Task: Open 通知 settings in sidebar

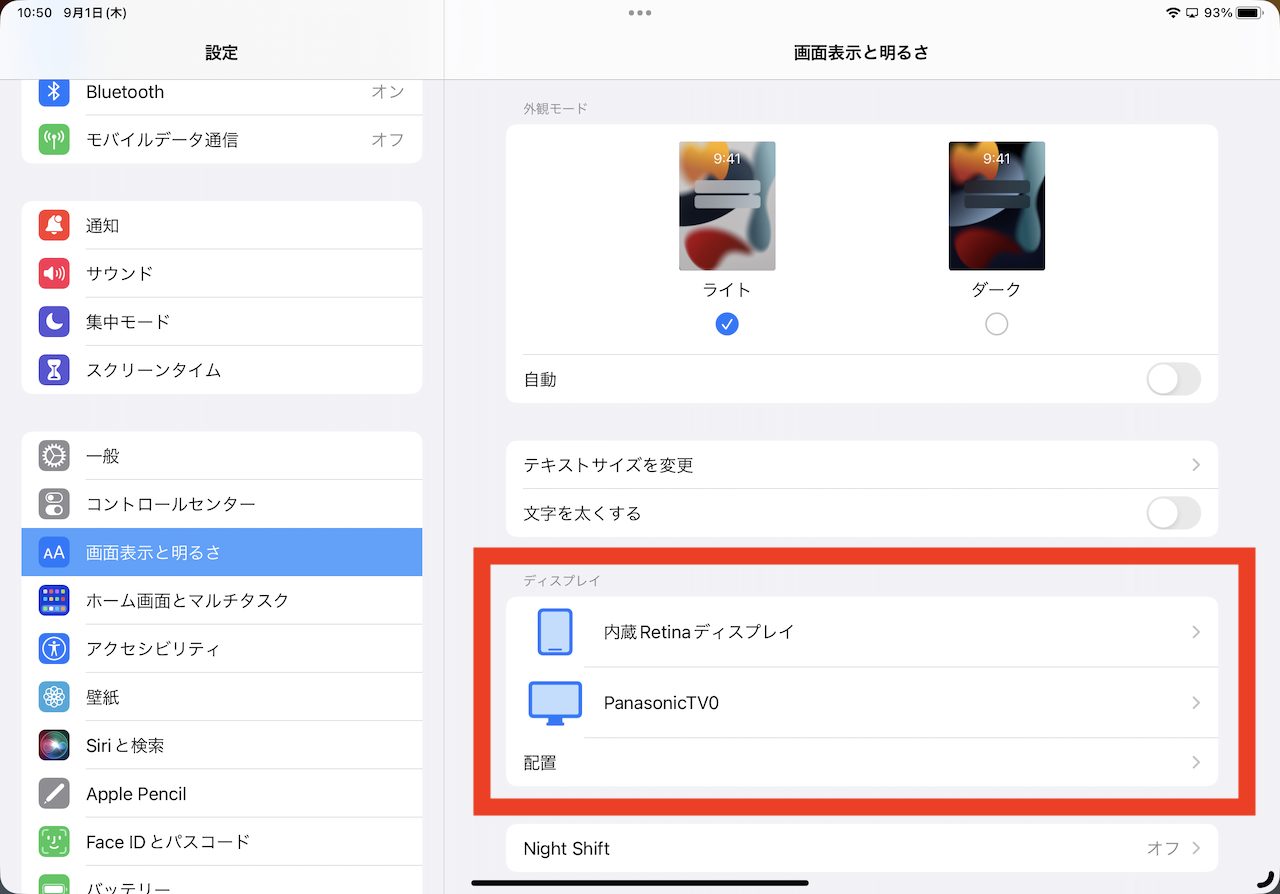Action: pyautogui.click(x=222, y=226)
